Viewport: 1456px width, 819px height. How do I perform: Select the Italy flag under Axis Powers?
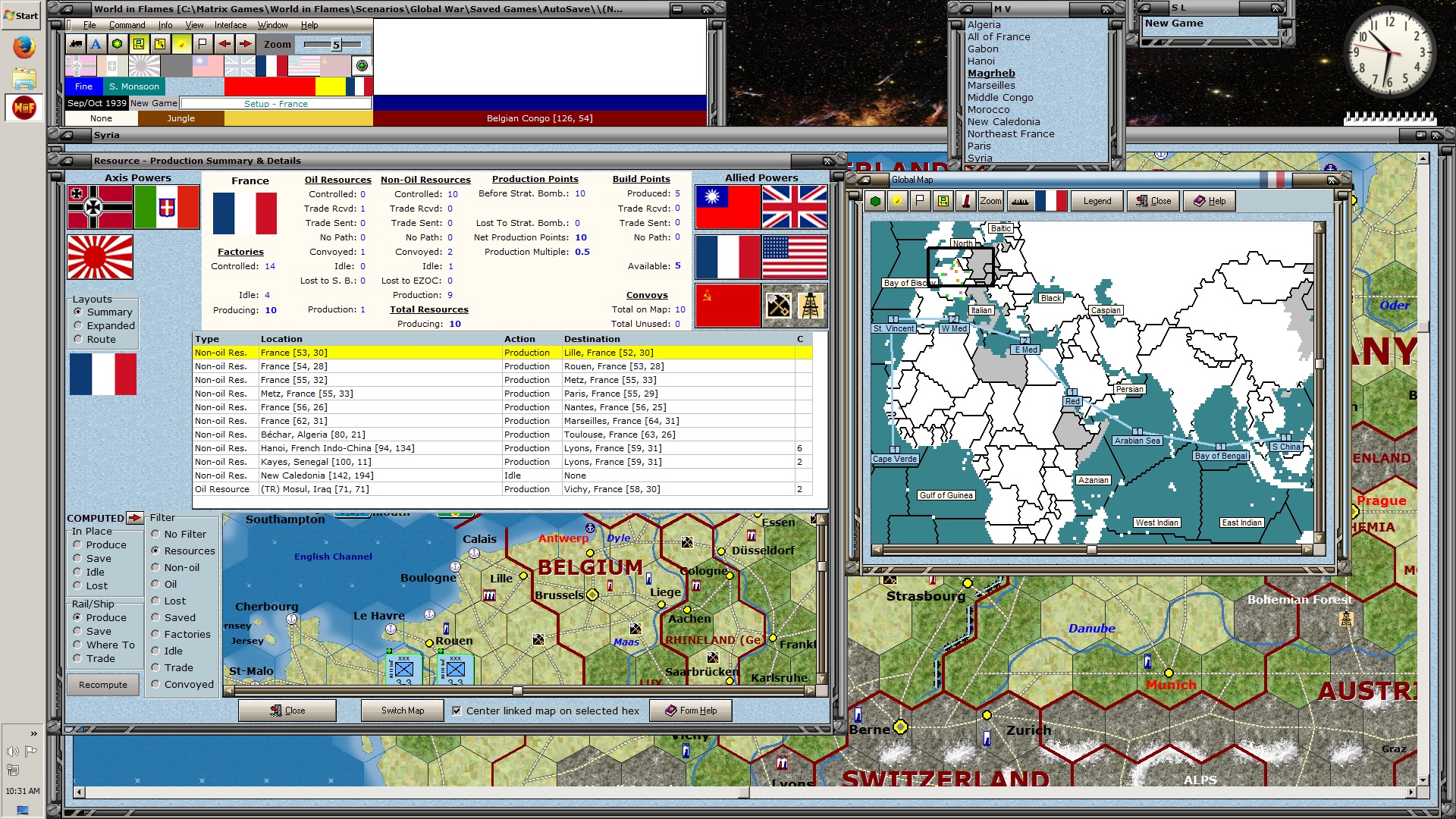167,207
